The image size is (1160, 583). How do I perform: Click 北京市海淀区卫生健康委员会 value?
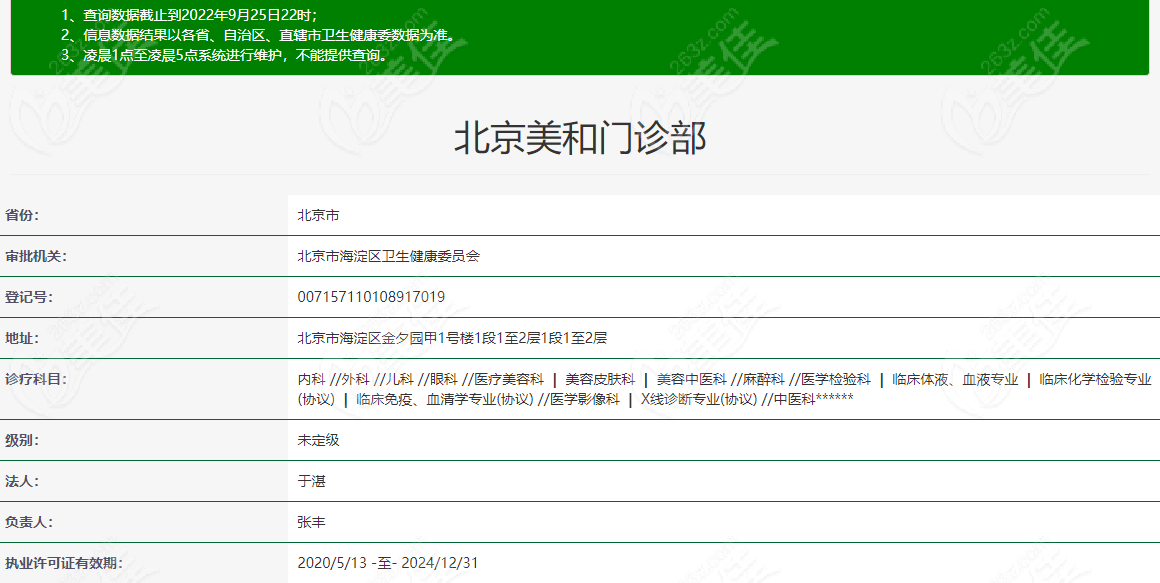(x=388, y=256)
